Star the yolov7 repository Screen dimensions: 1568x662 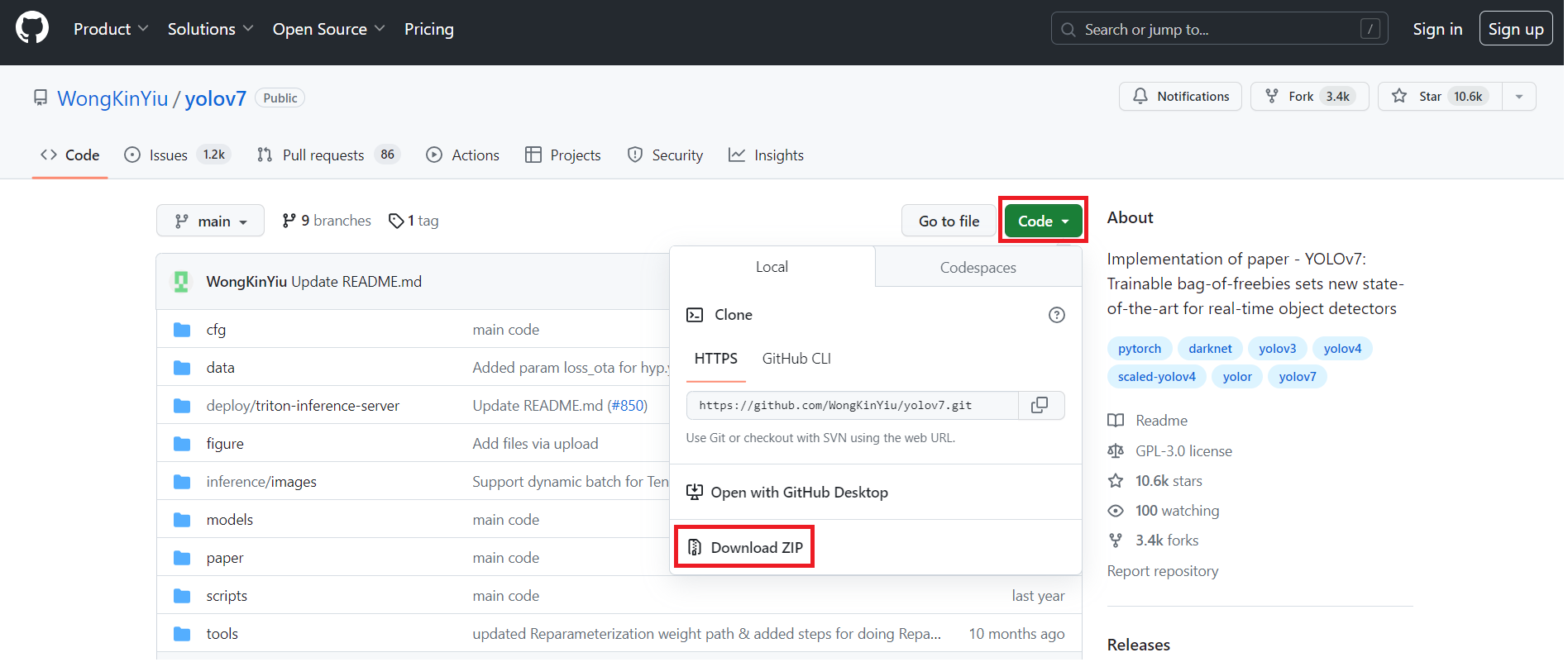[1440, 97]
